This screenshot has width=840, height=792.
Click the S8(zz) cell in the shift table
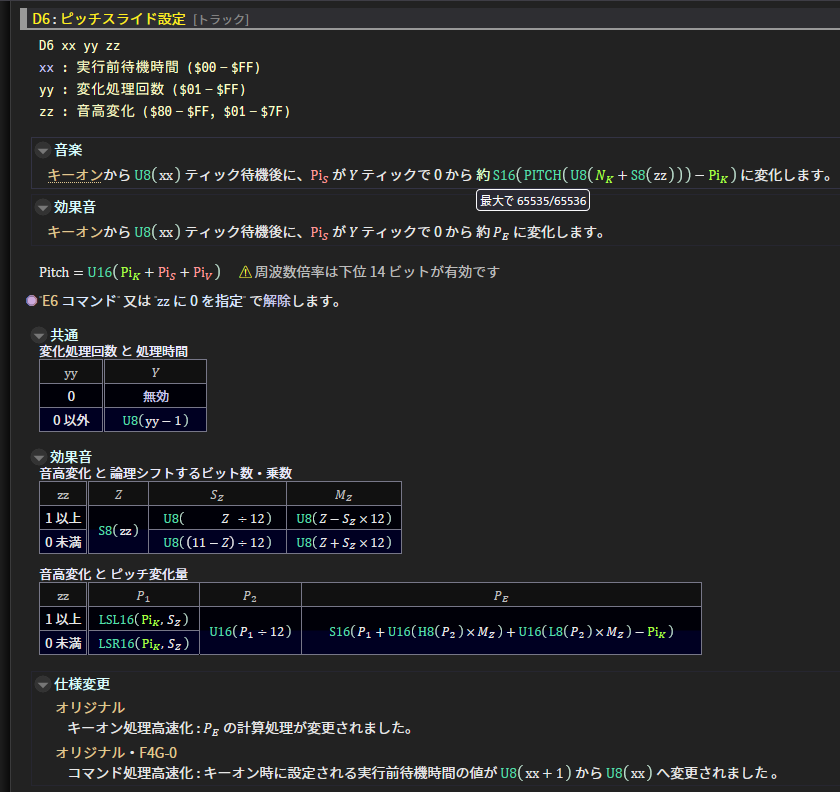click(118, 531)
